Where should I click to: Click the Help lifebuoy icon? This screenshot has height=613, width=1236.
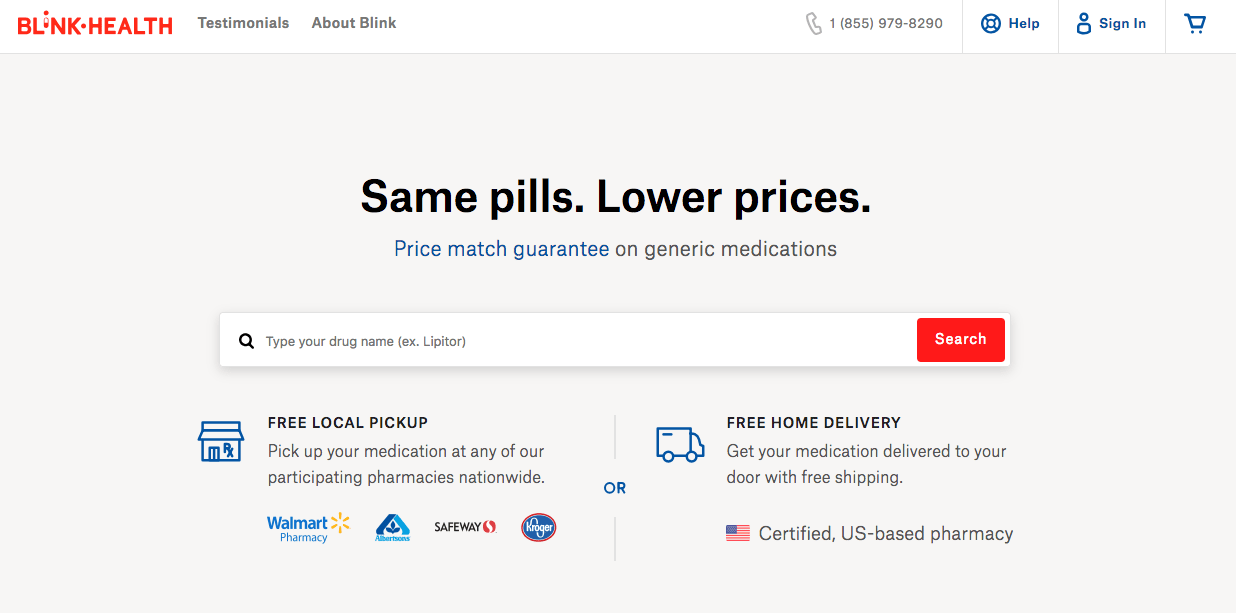[991, 24]
